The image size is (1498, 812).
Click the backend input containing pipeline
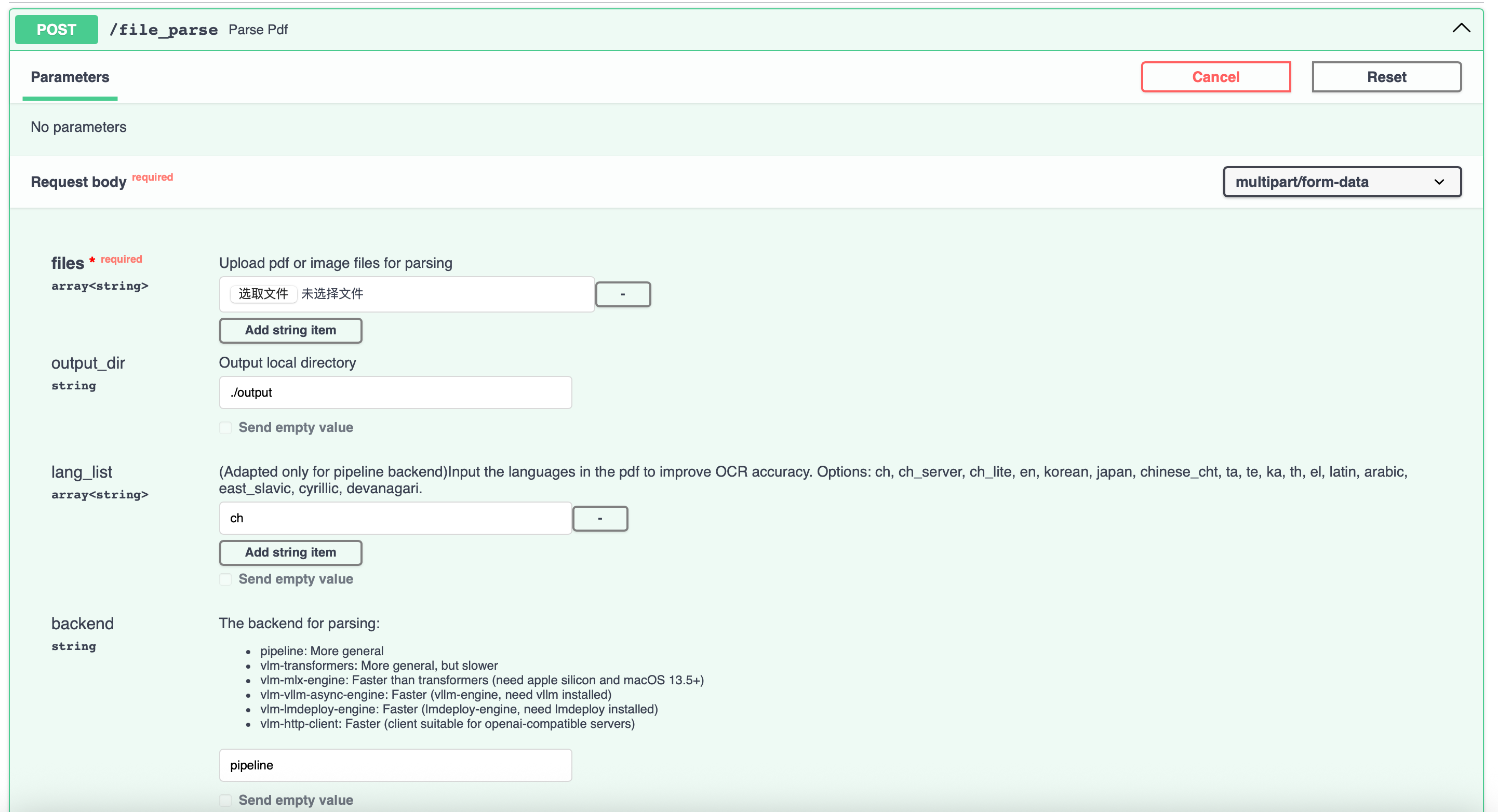click(x=395, y=765)
